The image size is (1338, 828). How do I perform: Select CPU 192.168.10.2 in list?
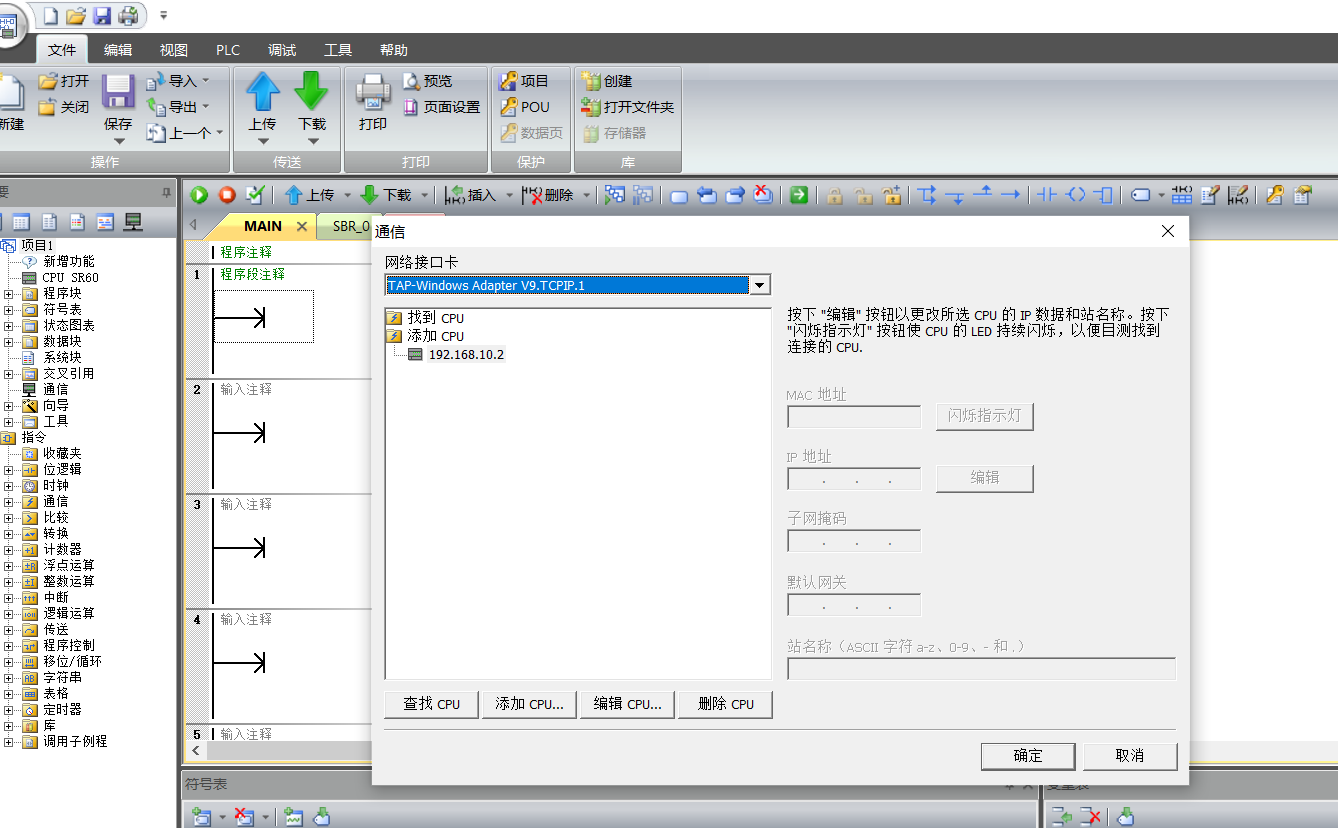coord(466,355)
